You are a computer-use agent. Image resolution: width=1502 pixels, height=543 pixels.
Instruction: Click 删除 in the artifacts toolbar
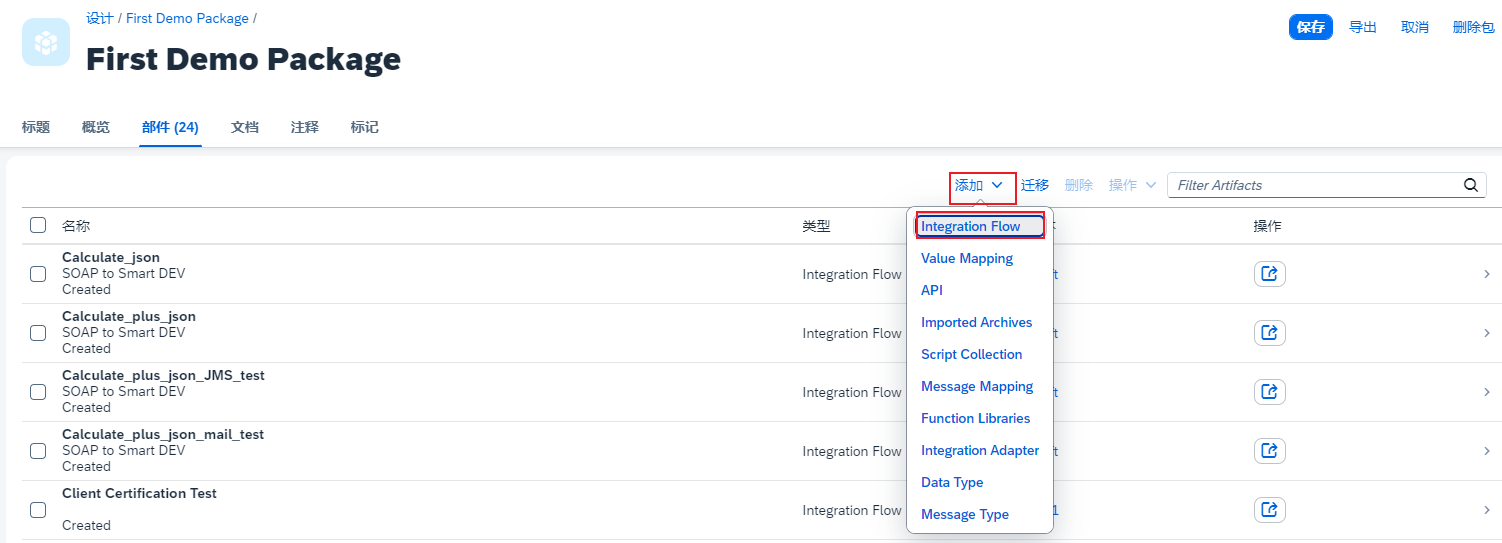pyautogui.click(x=1079, y=185)
